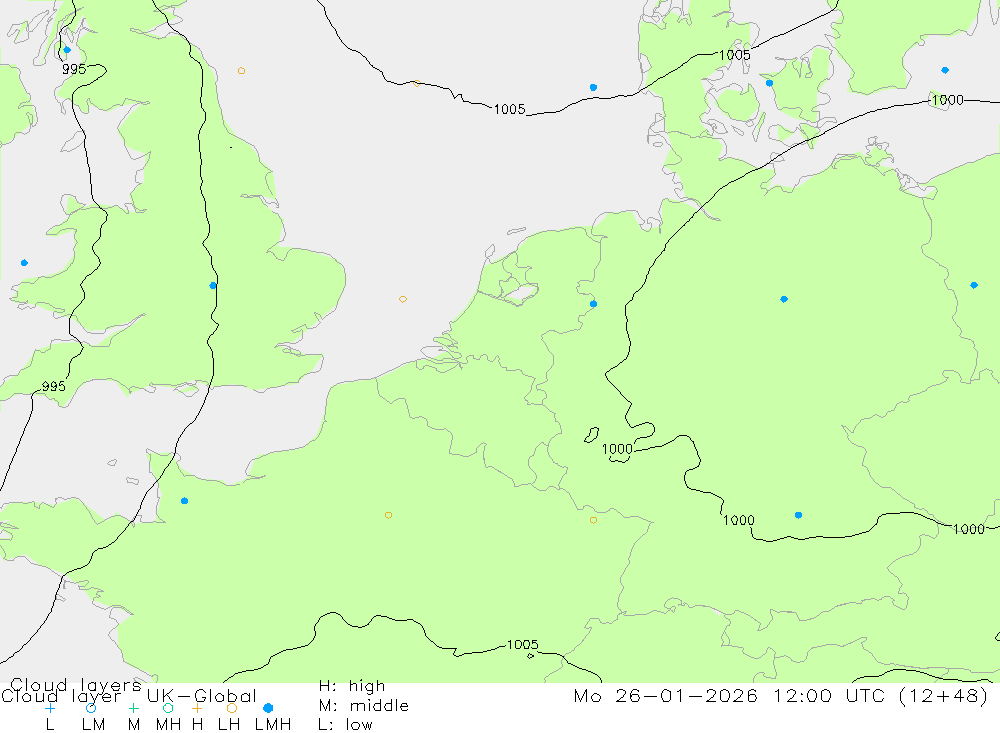
Task: Click the 1000 label left of southern Germany marker
Action: [739, 520]
